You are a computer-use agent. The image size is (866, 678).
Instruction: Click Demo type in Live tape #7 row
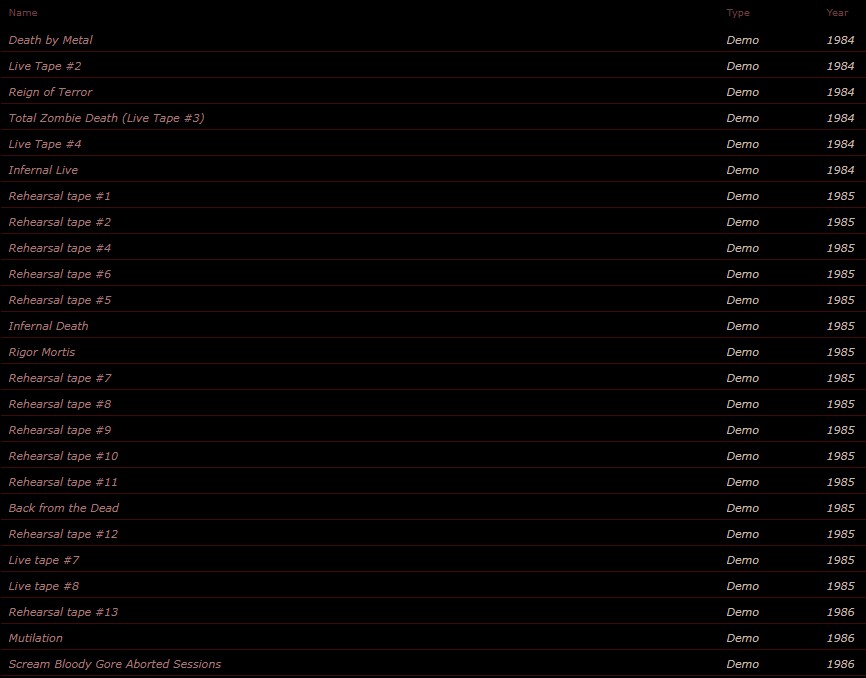click(742, 560)
